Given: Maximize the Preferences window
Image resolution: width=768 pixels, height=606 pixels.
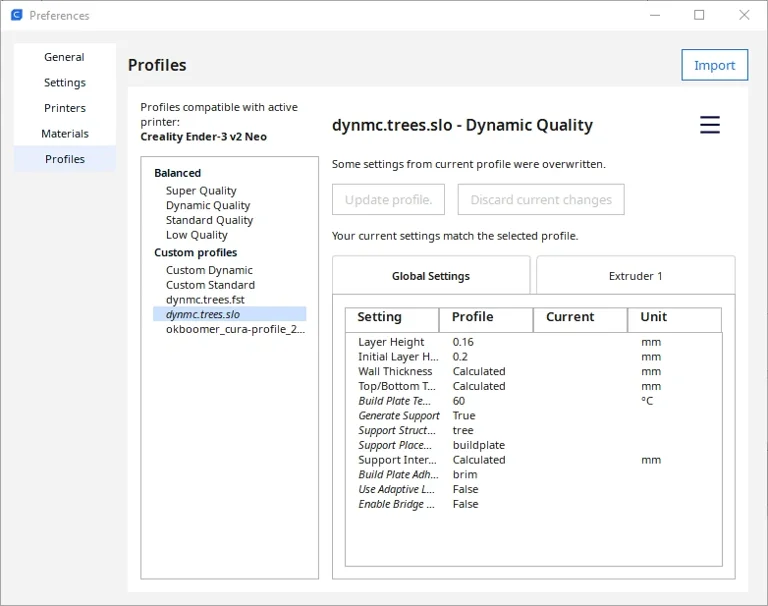Looking at the screenshot, I should click(x=699, y=15).
